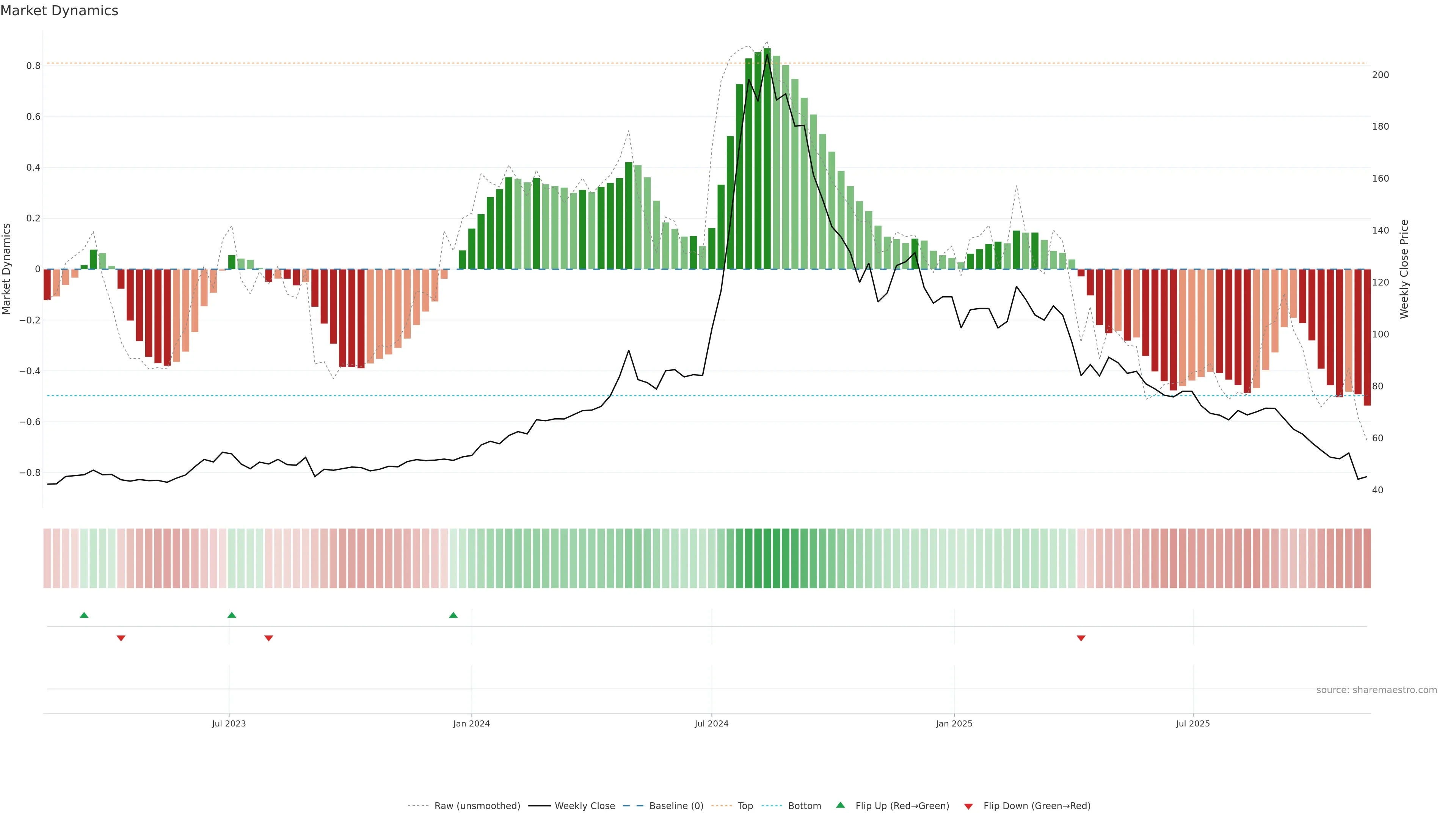
Task: Toggle the Weekly Close legend entry
Action: pos(584,806)
